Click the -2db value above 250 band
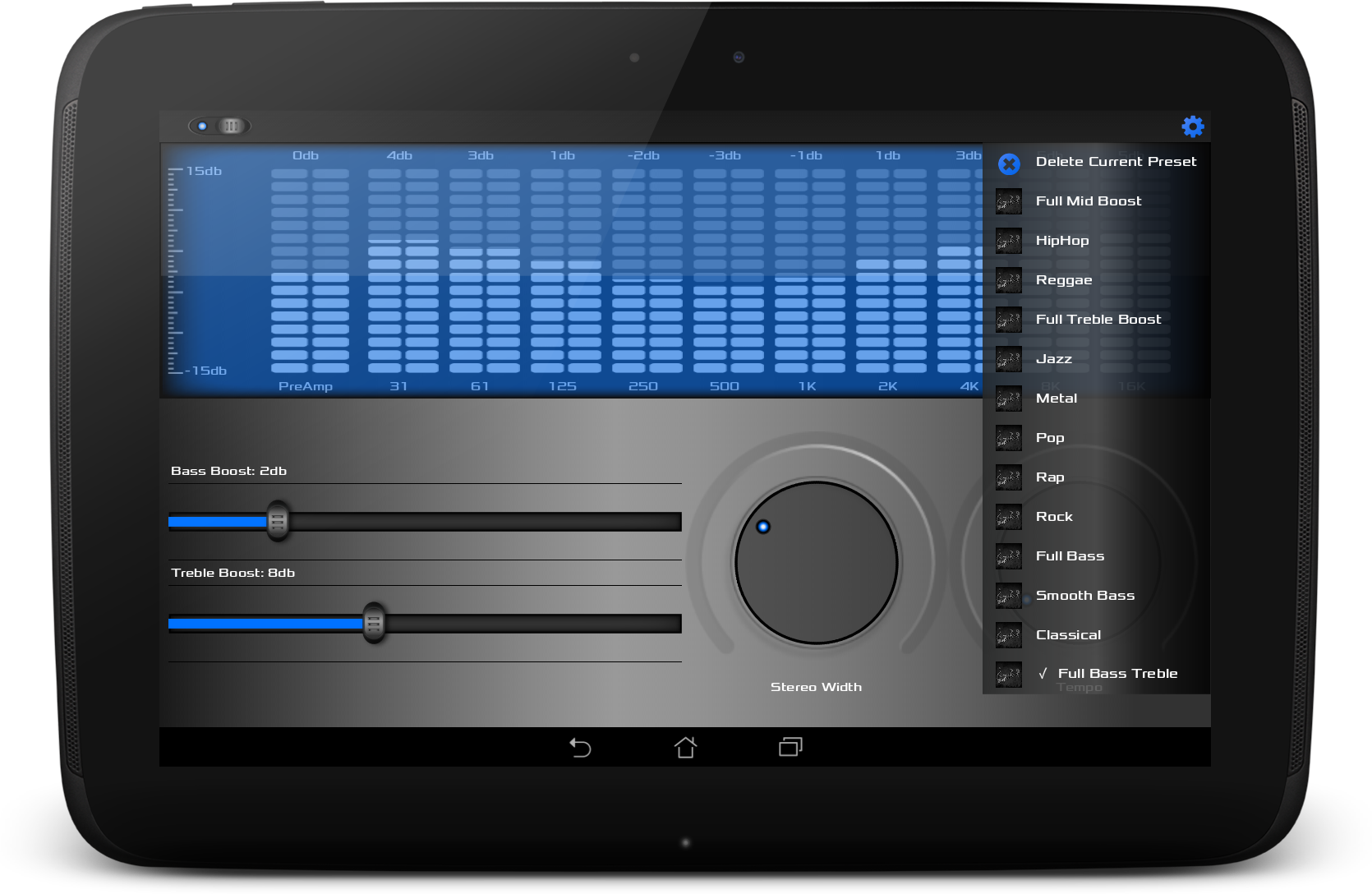 coord(643,155)
